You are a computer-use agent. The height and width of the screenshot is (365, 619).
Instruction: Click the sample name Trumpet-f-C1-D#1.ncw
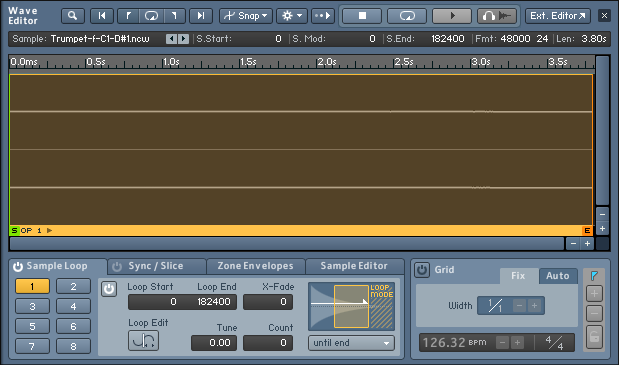pos(100,39)
